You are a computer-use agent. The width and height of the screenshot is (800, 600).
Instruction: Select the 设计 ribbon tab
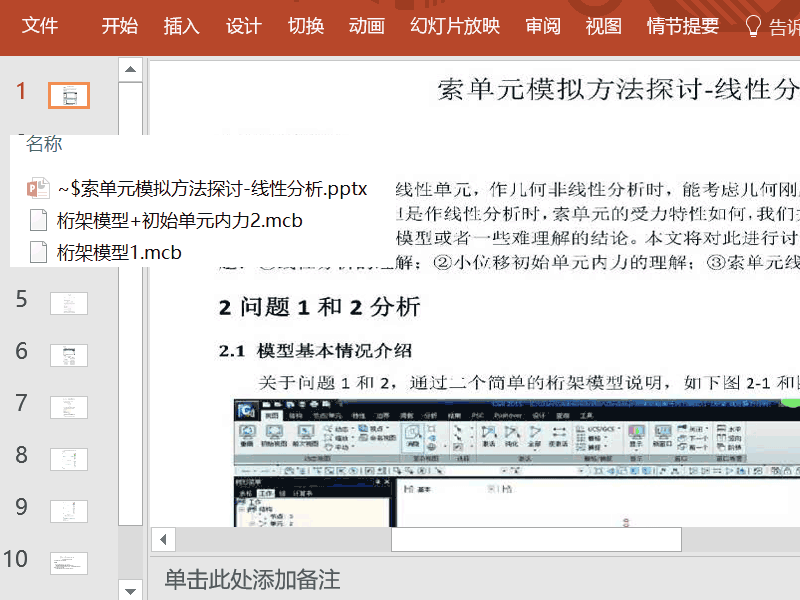coord(243,26)
